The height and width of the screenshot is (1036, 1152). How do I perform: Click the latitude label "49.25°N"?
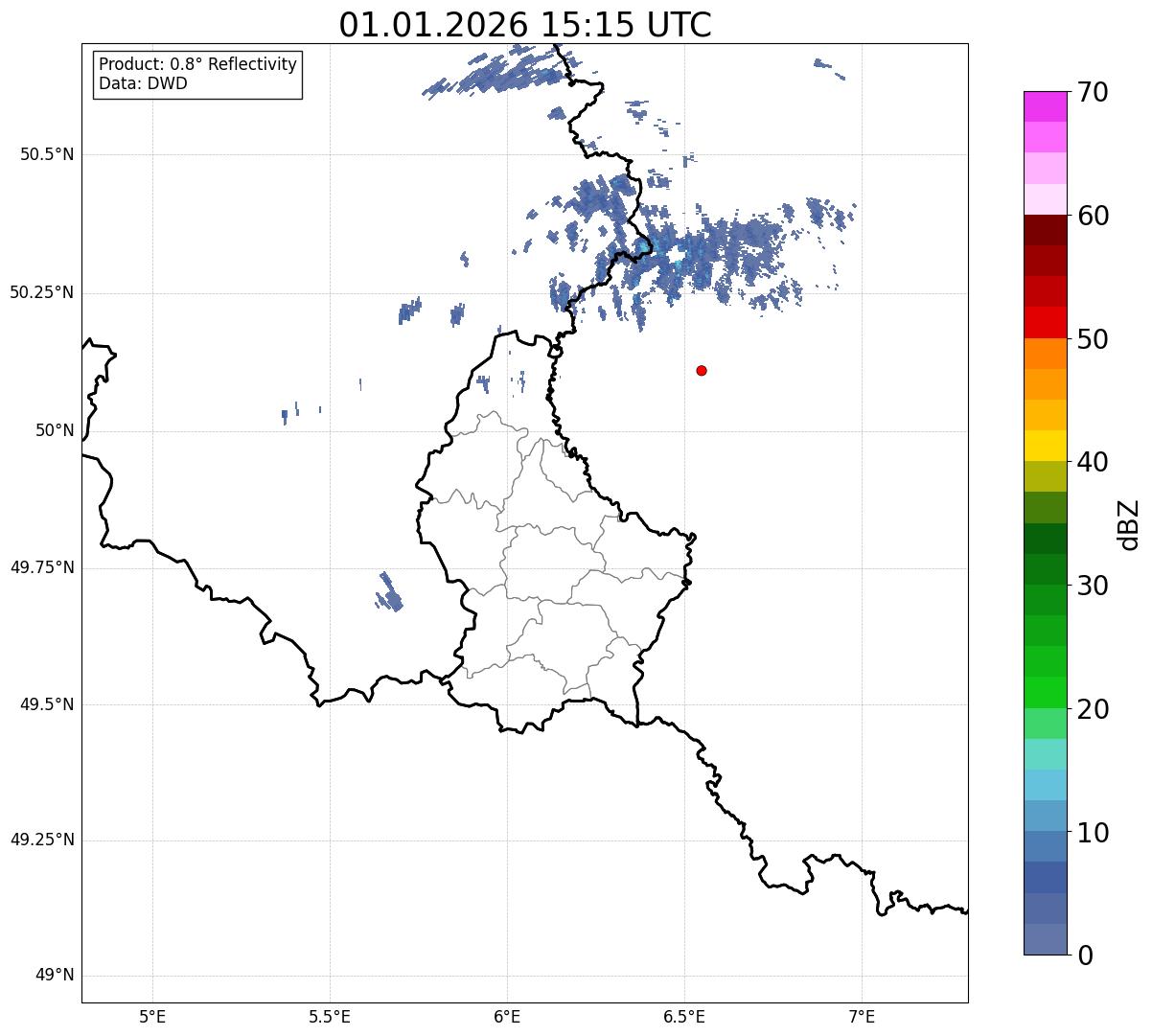(x=41, y=840)
